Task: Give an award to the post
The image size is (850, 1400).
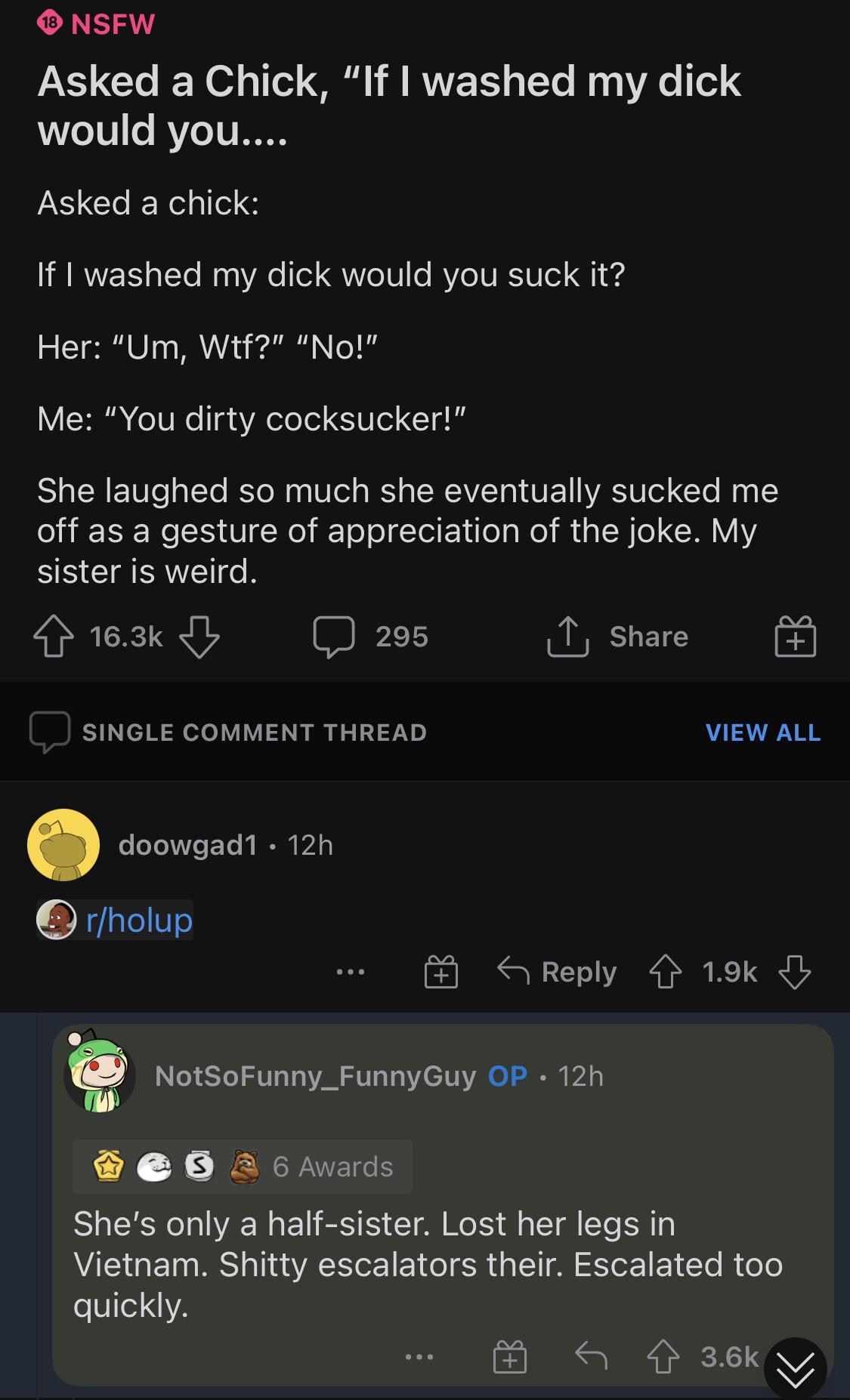Action: (x=796, y=637)
